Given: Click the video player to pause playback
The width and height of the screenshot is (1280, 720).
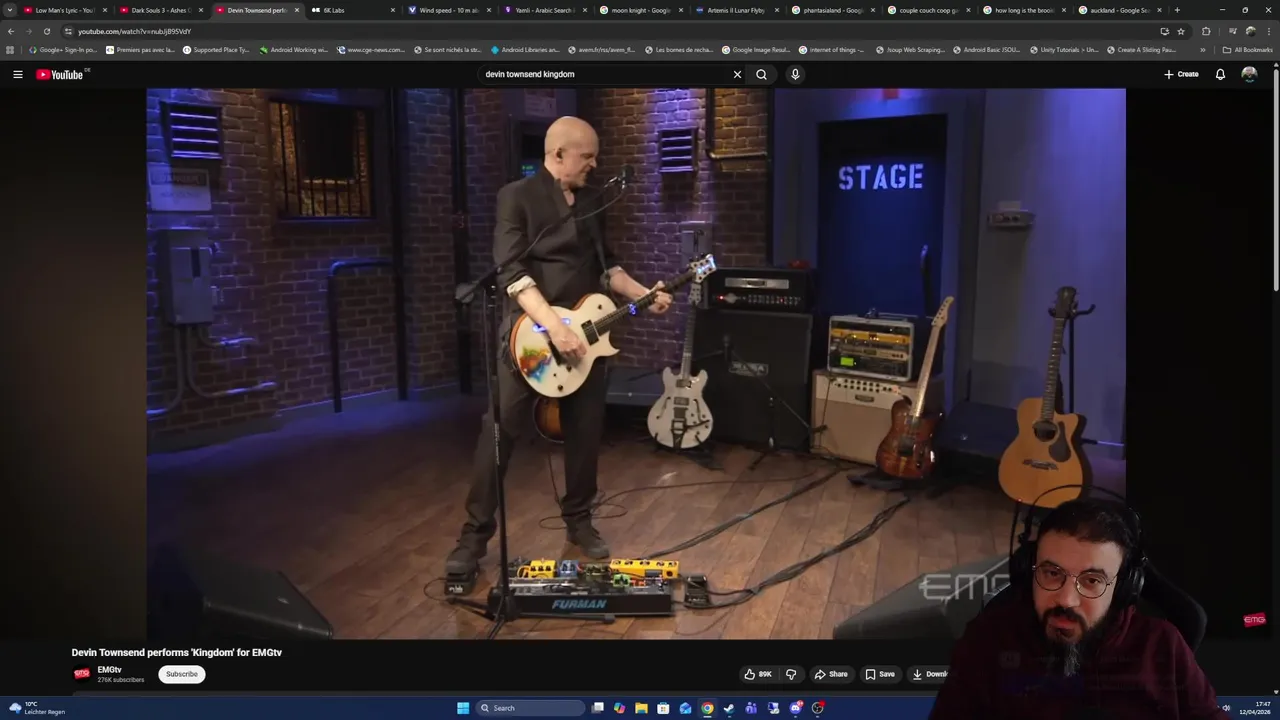Looking at the screenshot, I should tap(636, 363).
